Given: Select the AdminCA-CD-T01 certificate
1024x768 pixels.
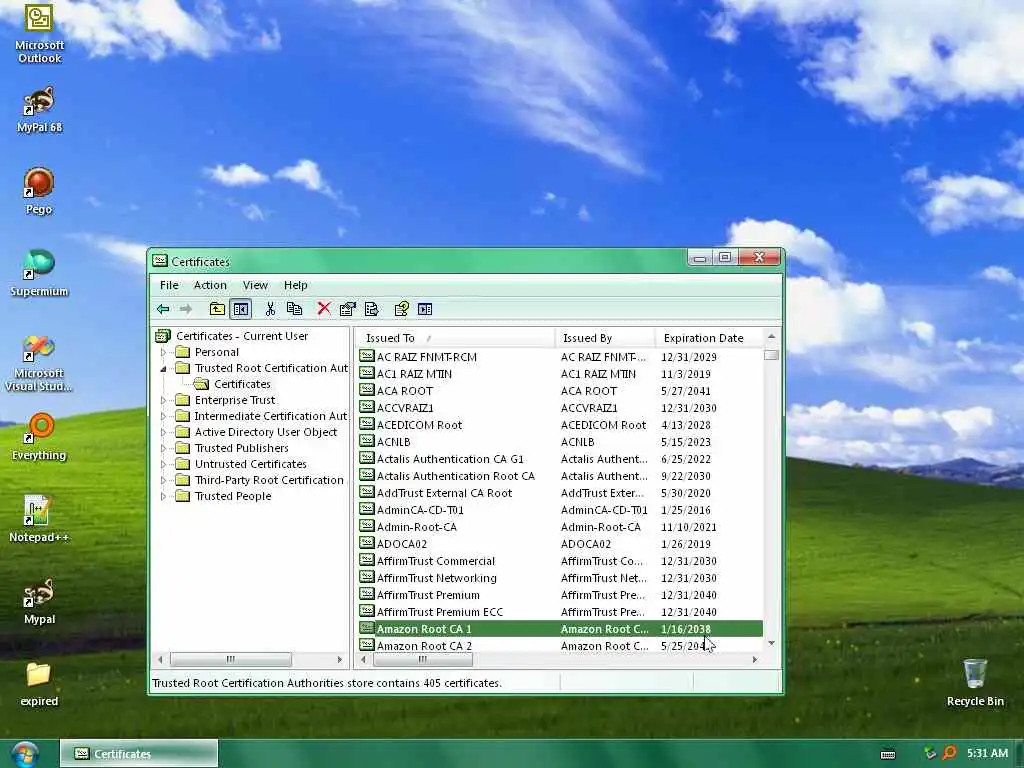Looking at the screenshot, I should coord(560,509).
